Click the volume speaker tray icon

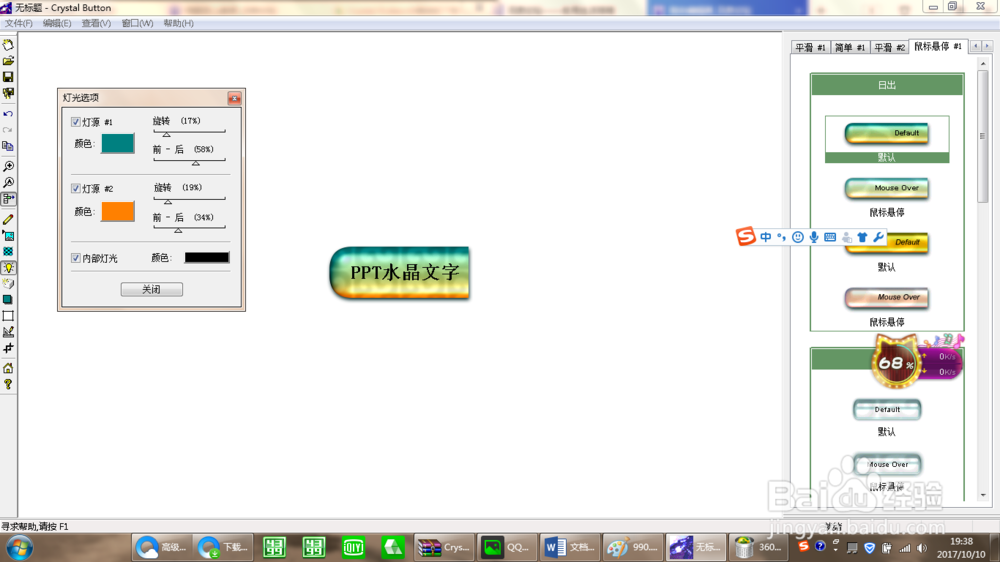922,548
